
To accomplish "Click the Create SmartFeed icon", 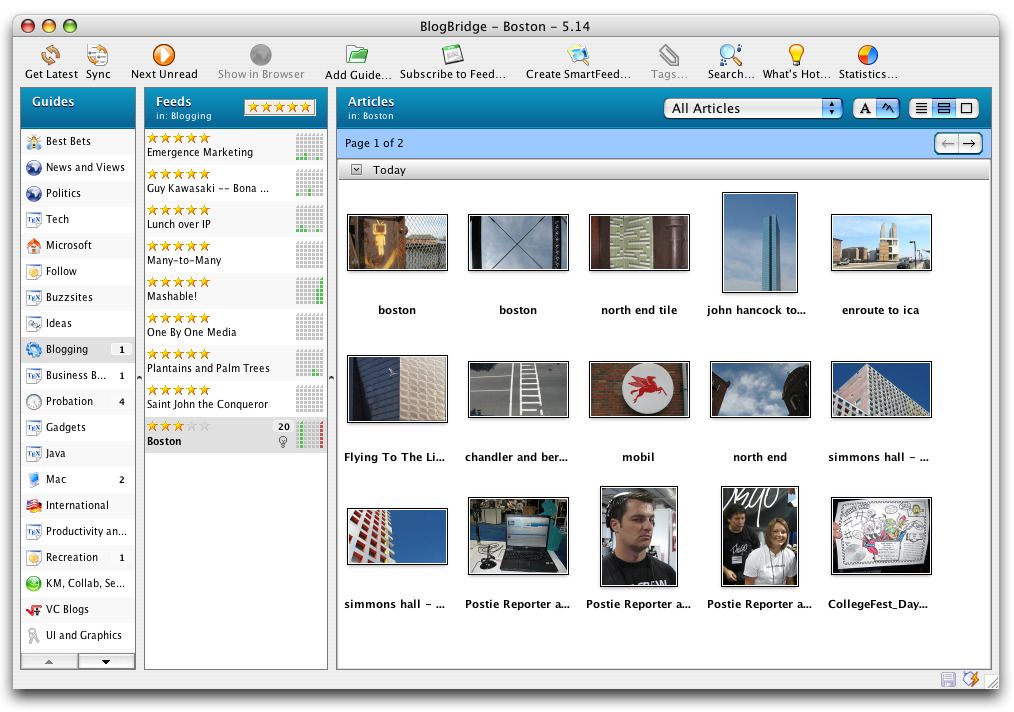I will click(x=578, y=55).
